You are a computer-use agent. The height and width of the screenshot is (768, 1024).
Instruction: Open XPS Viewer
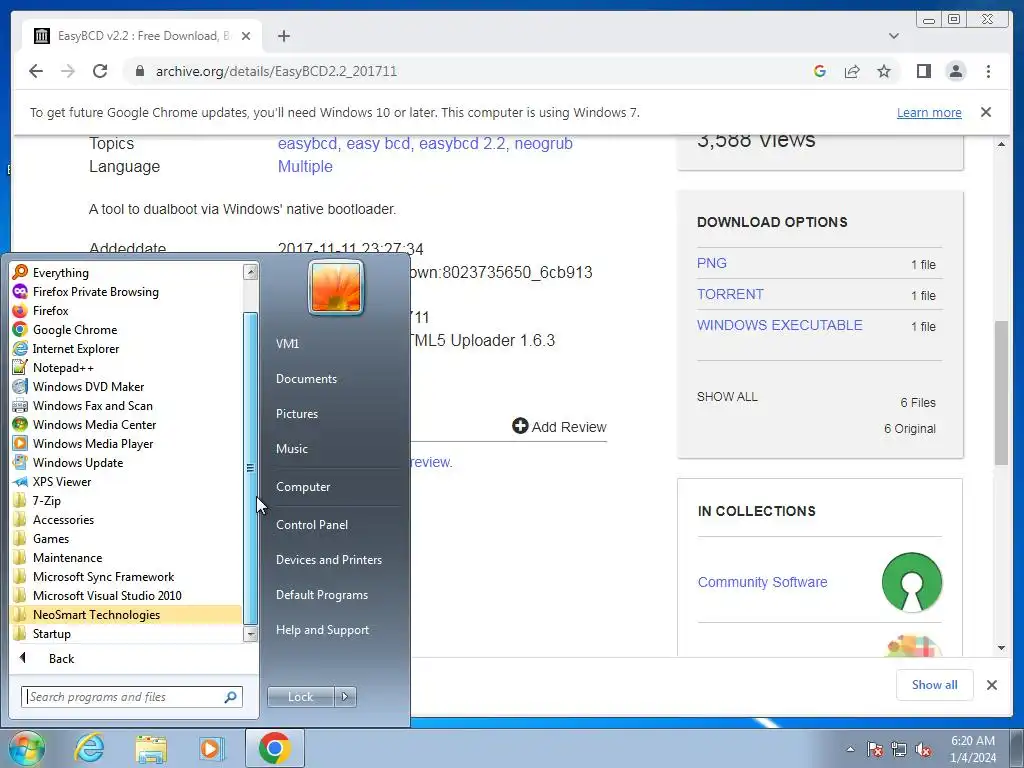[61, 481]
